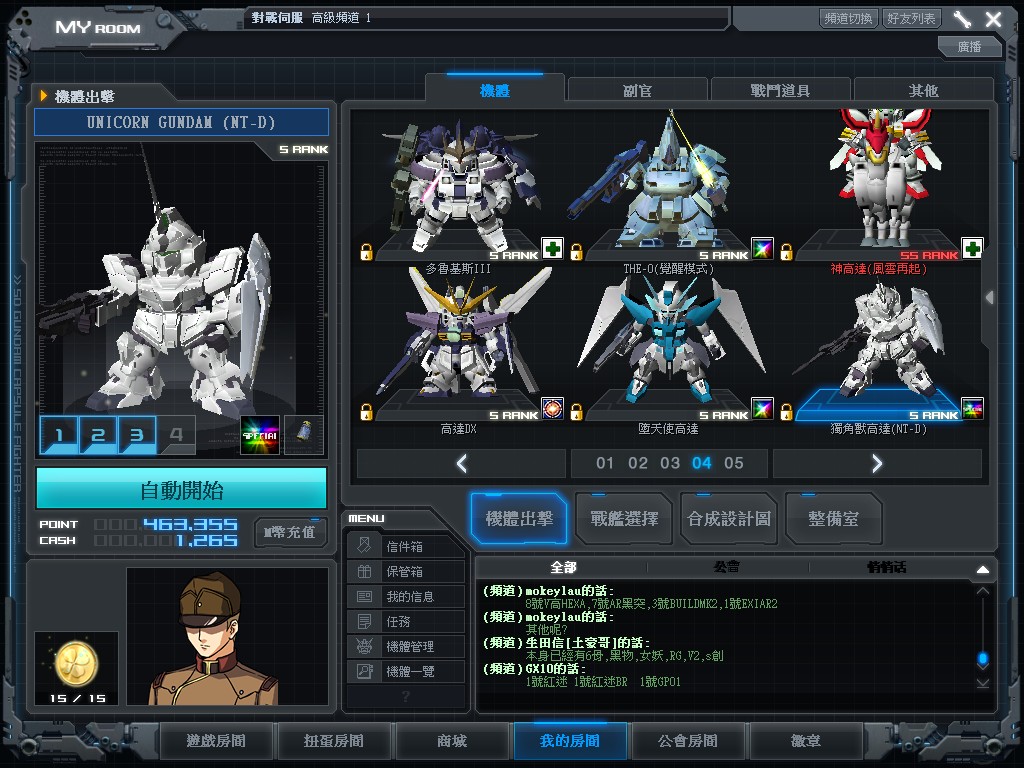Go to 遊戲房間 in bottom navigation

(216, 741)
